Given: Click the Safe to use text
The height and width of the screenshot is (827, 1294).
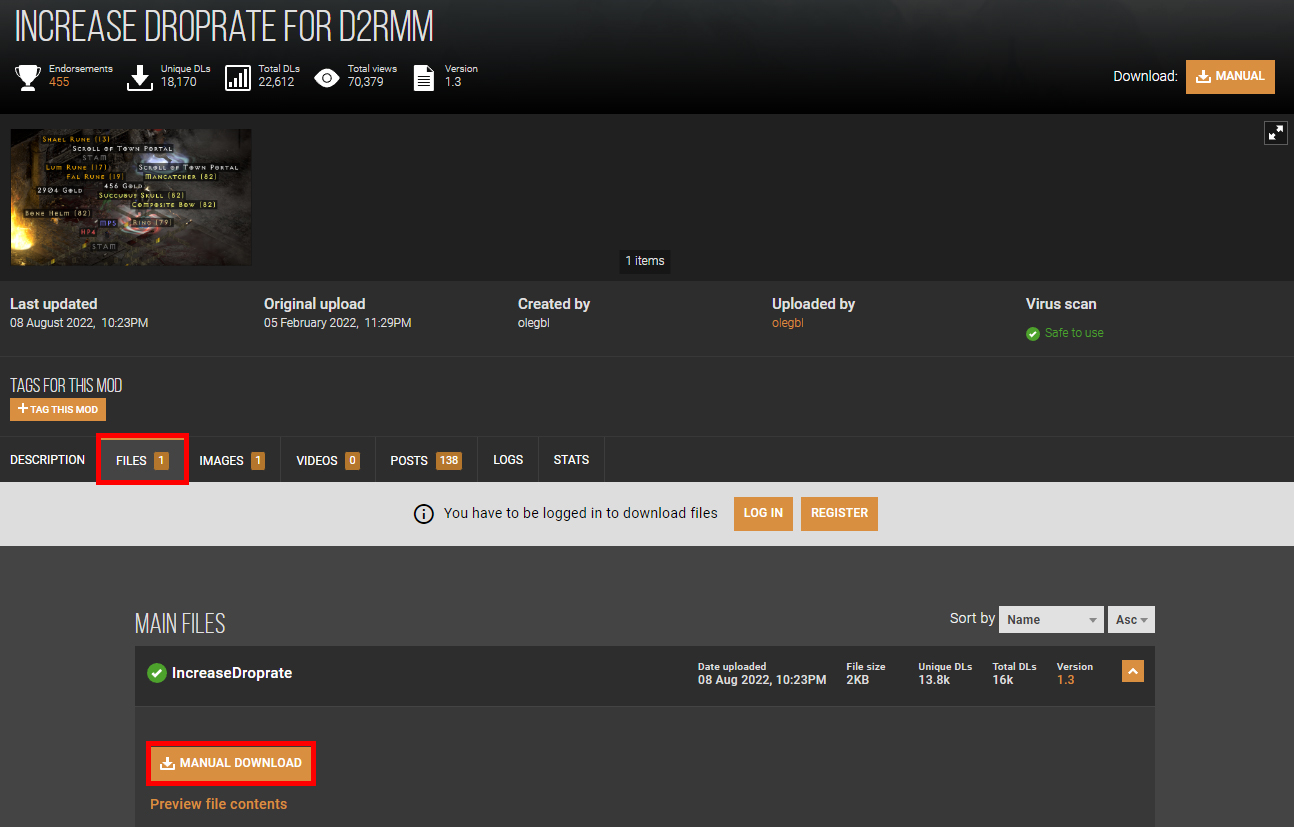Looking at the screenshot, I should click(x=1074, y=333).
